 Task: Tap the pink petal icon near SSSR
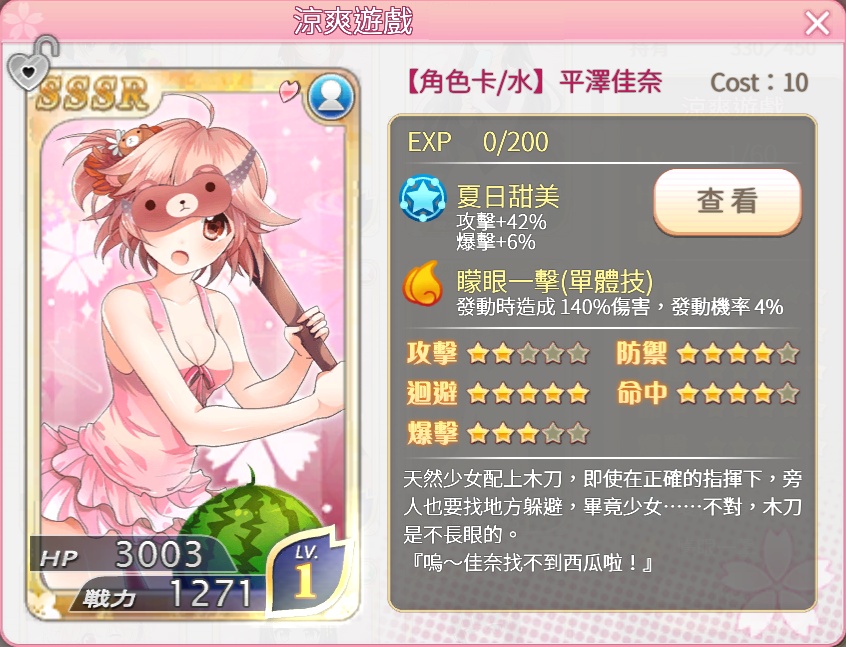tap(289, 91)
